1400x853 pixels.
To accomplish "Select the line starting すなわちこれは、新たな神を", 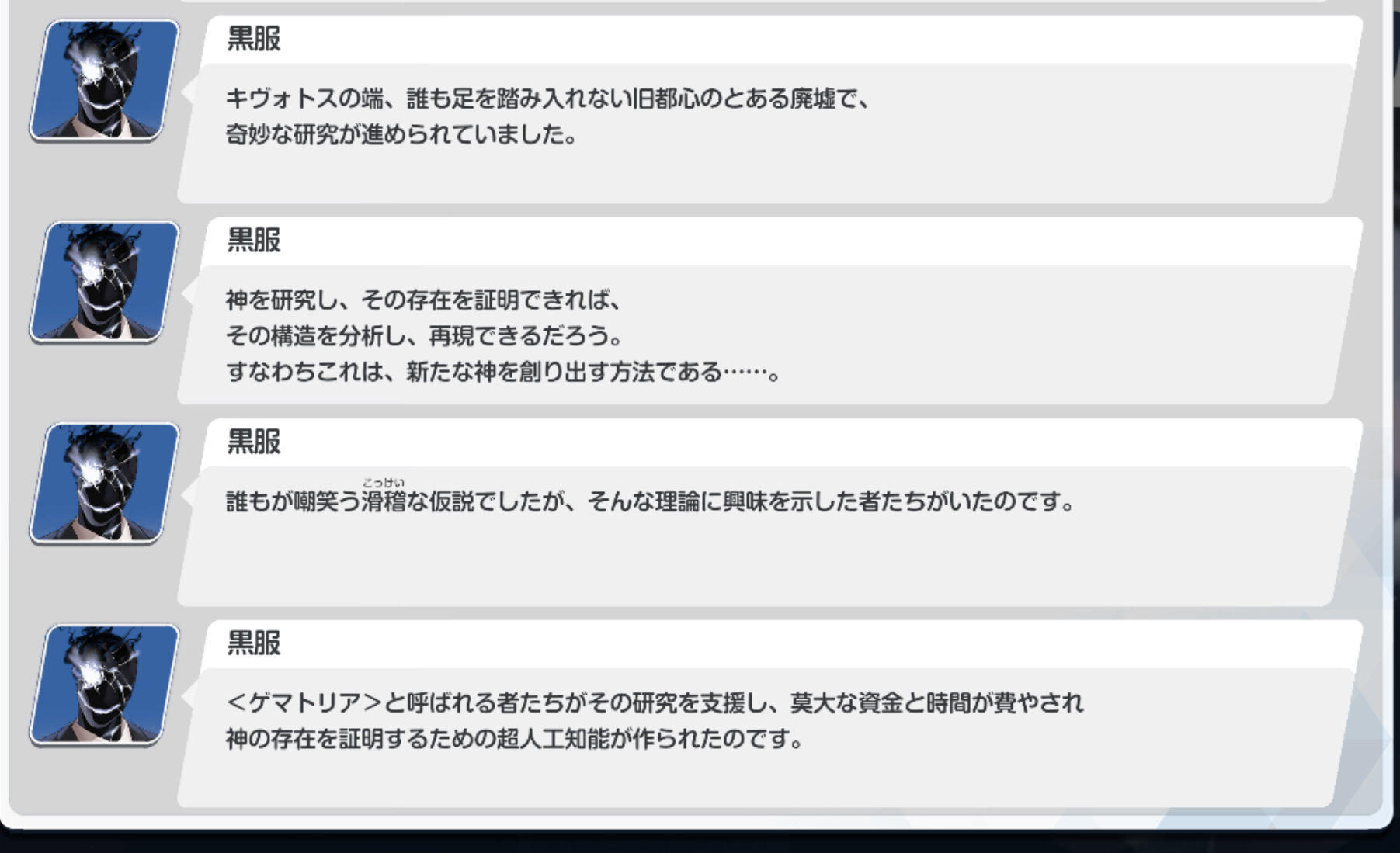I will 503,372.
